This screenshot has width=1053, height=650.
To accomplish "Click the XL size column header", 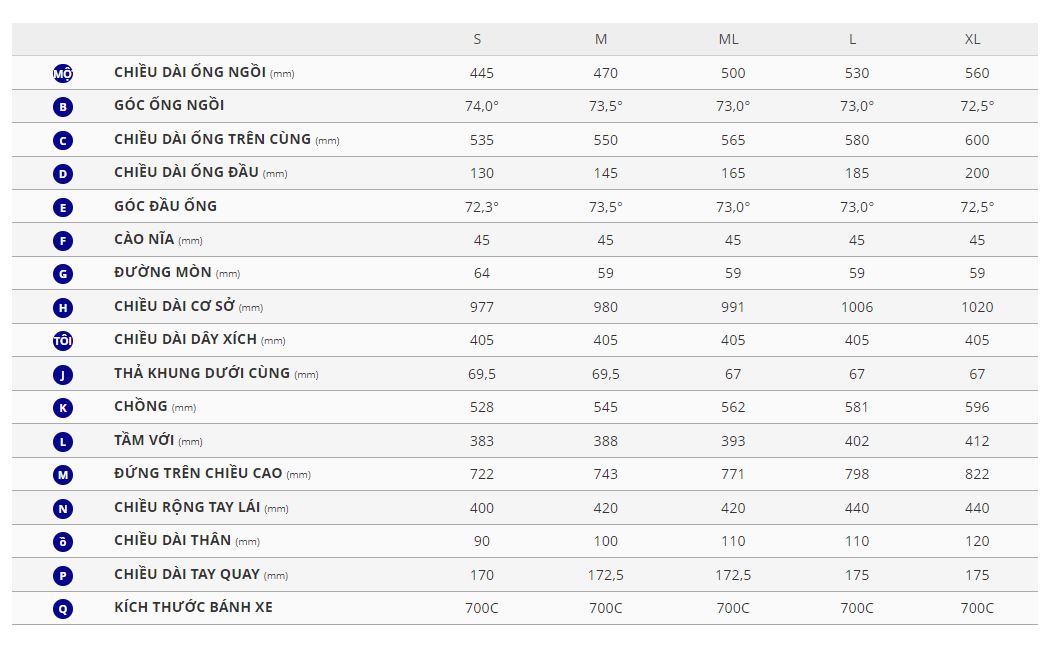I will pyautogui.click(x=972, y=39).
